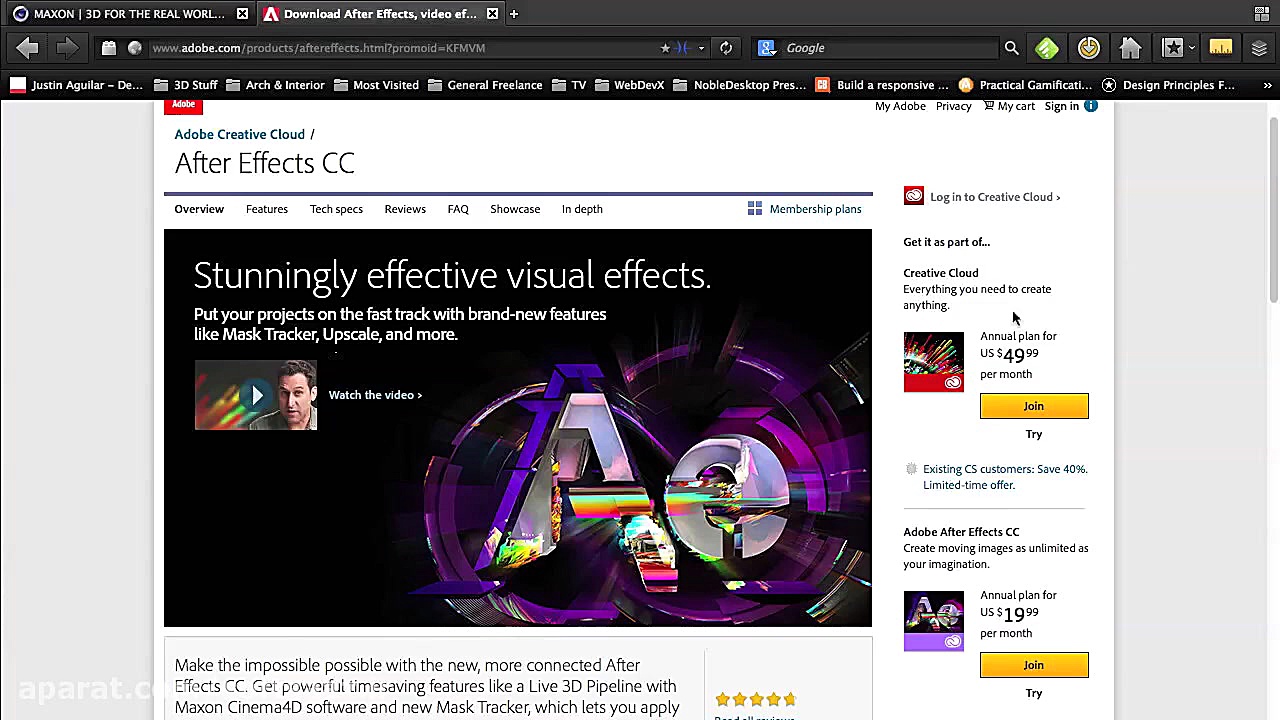Screen dimensions: 1280x720
Task: Go to the browser home page icon
Action: tap(1130, 48)
